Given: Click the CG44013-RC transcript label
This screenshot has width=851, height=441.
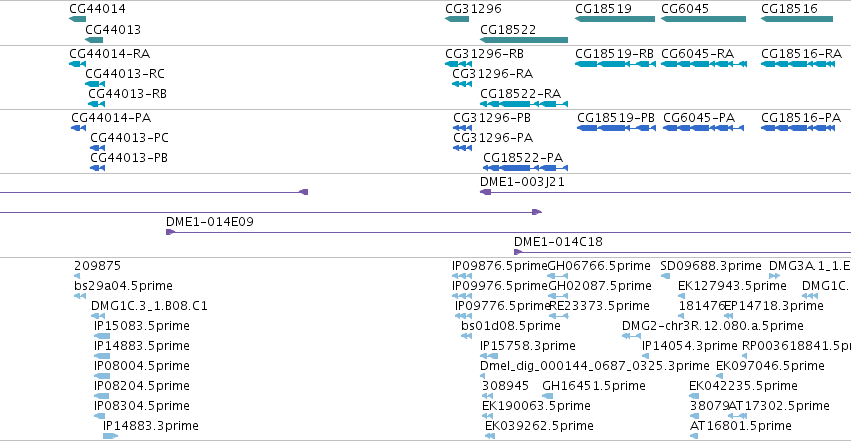Looking at the screenshot, I should pos(125,74).
